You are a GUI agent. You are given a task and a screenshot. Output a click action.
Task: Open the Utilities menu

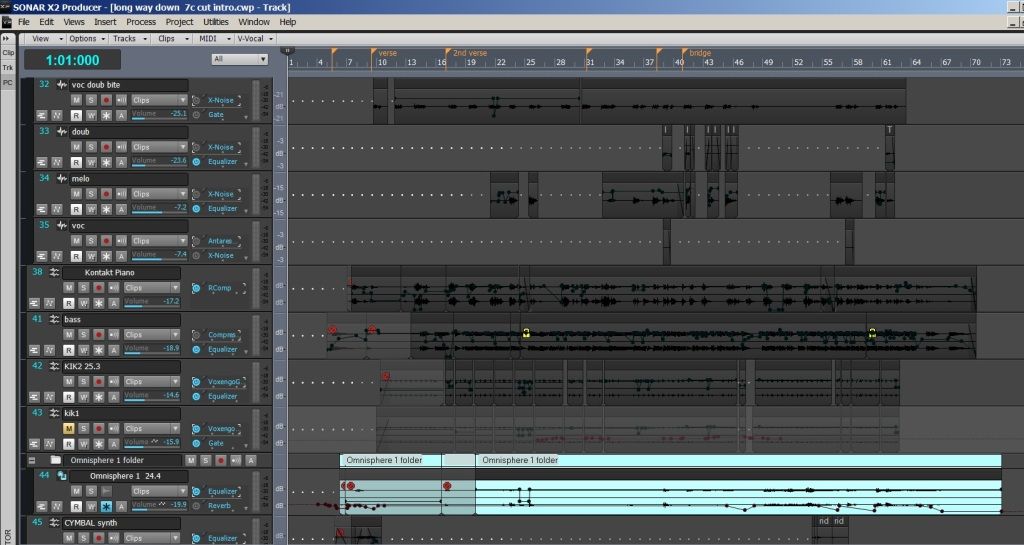click(215, 21)
